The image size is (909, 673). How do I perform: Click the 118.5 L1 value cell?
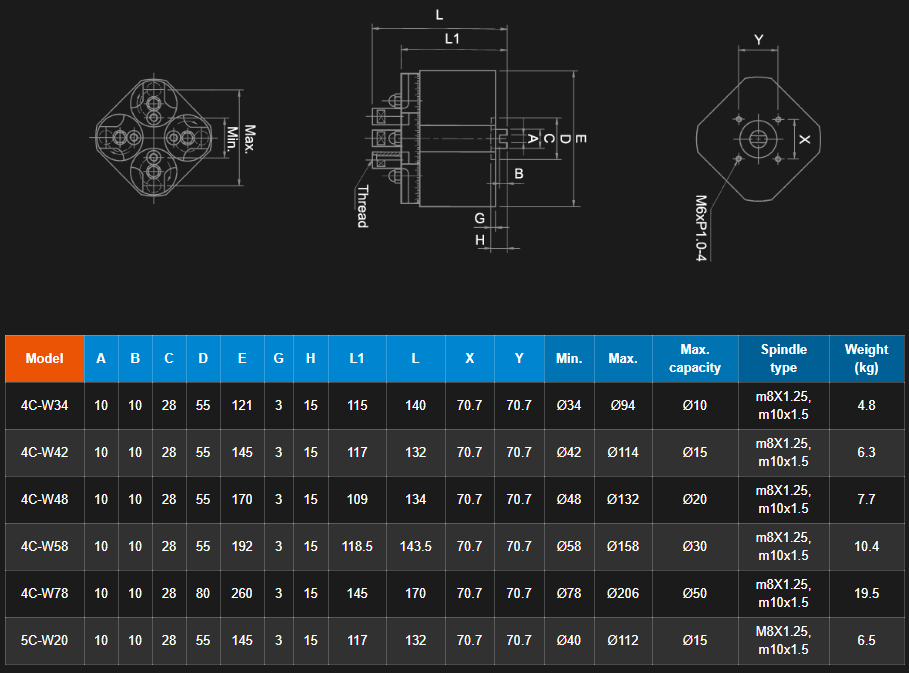(x=357, y=546)
